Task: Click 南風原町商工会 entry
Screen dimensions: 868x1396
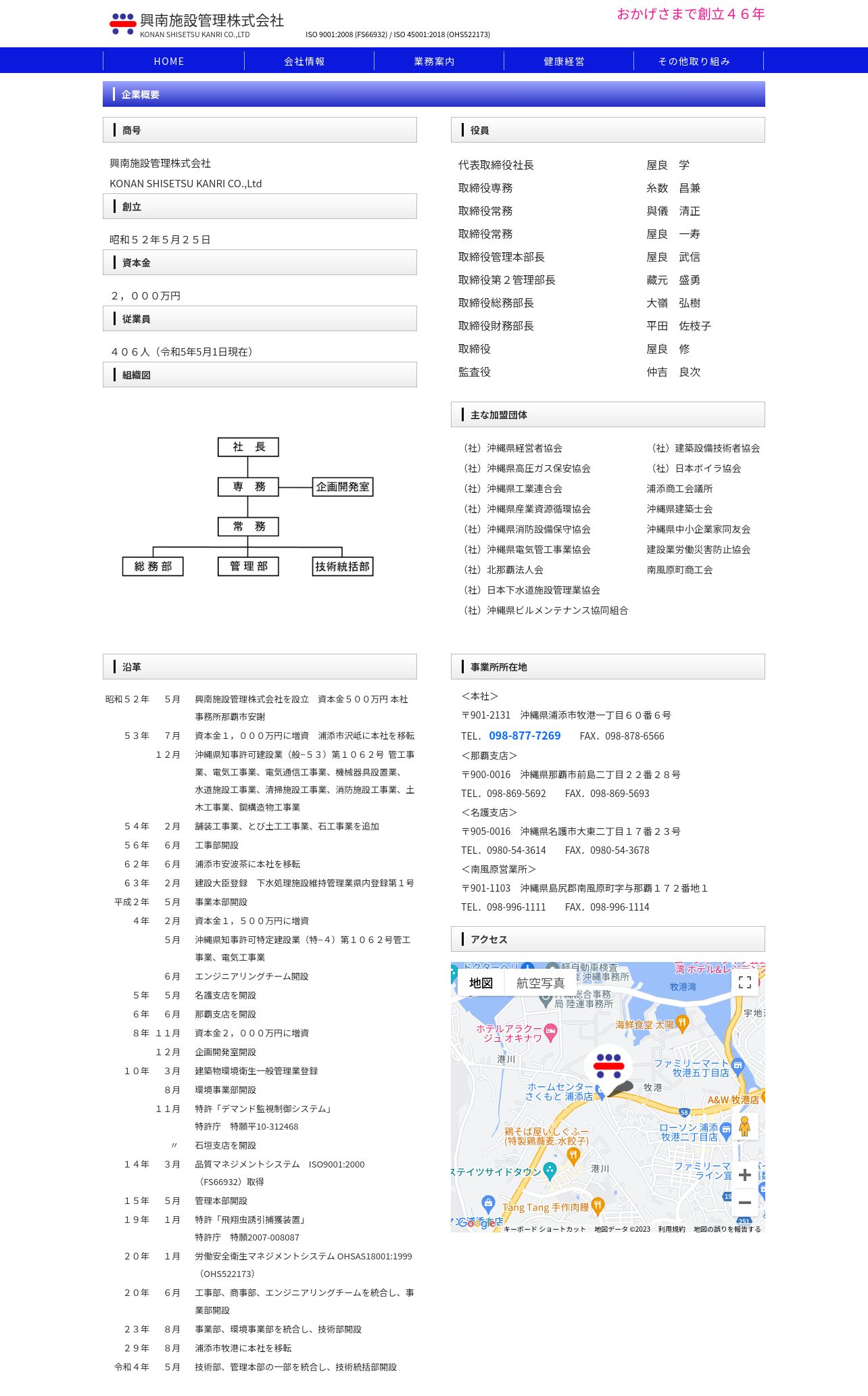Action: click(679, 570)
